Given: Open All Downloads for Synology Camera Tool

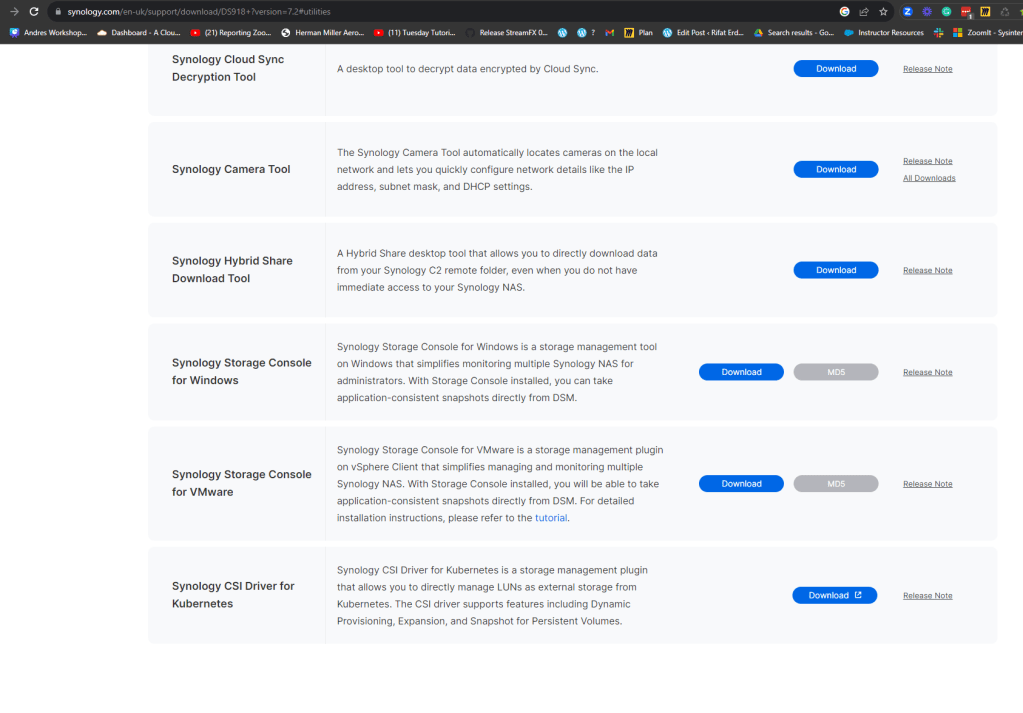Looking at the screenshot, I should 929,177.
